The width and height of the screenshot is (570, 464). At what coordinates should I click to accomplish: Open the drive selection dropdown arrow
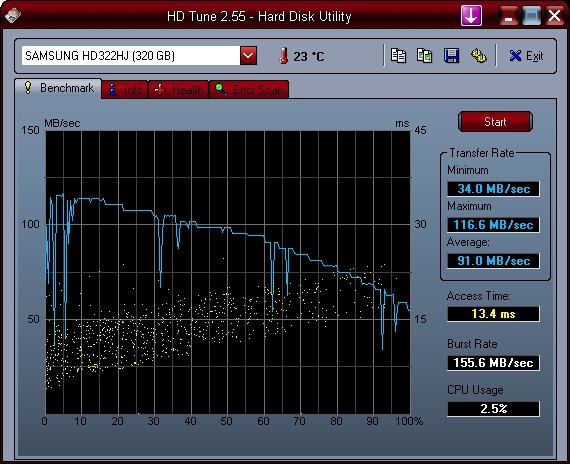tap(248, 56)
